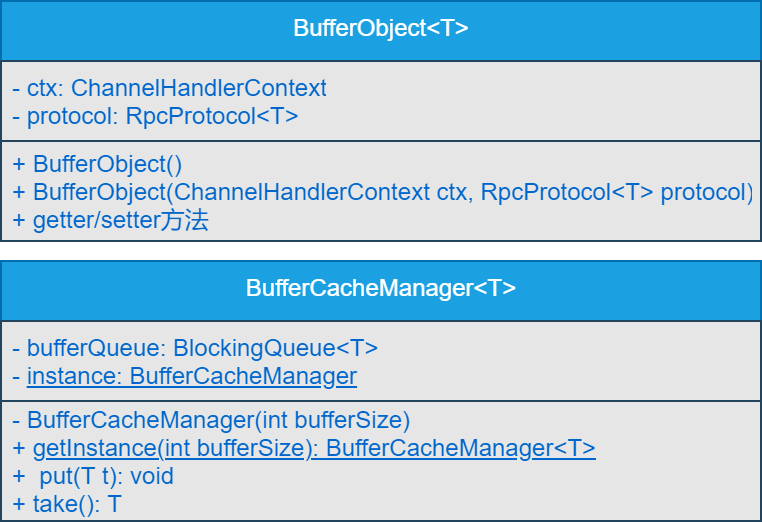Viewport: 762px width, 522px height.
Task: Open the underlined "instance: BufferCacheManager" field
Action: [191, 376]
